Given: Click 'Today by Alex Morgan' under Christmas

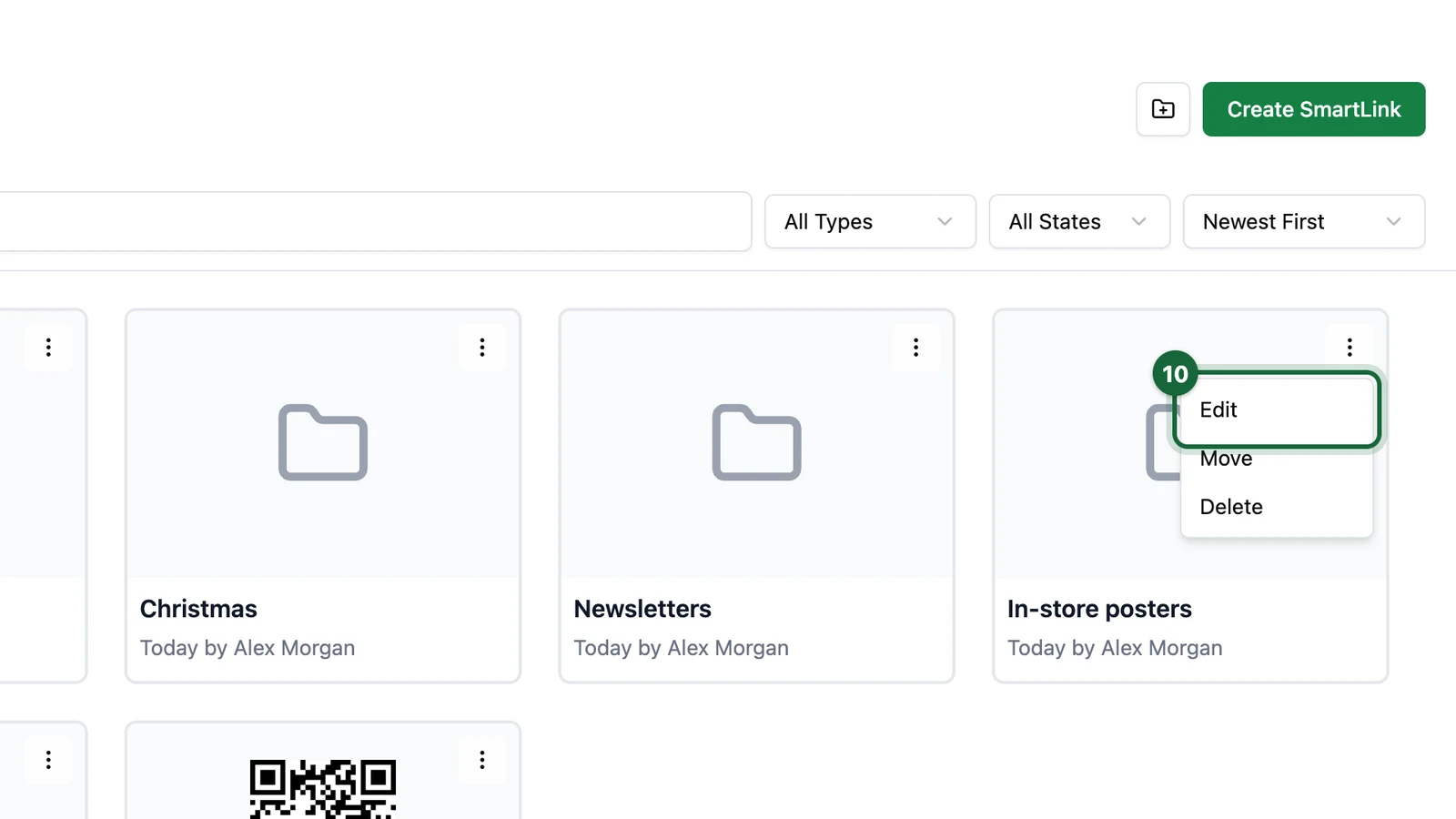Looking at the screenshot, I should click(x=248, y=648).
